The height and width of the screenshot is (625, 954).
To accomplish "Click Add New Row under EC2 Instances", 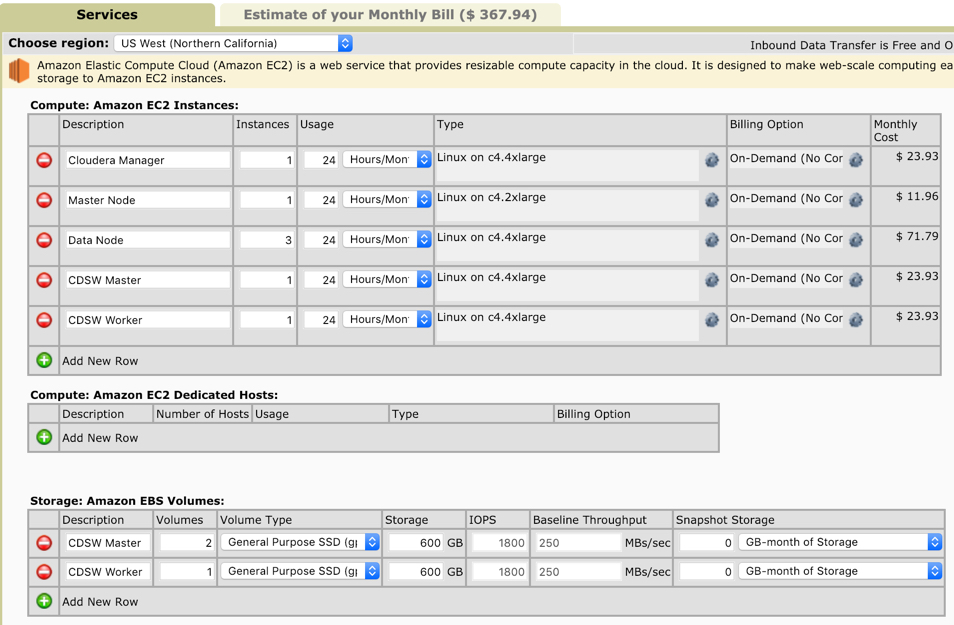I will (100, 361).
